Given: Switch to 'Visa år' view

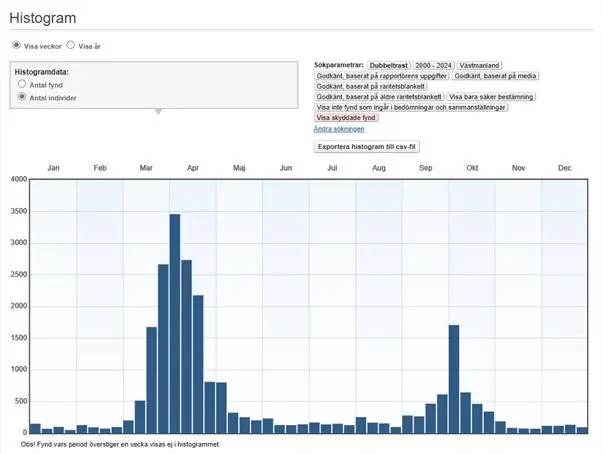Looking at the screenshot, I should pos(71,46).
